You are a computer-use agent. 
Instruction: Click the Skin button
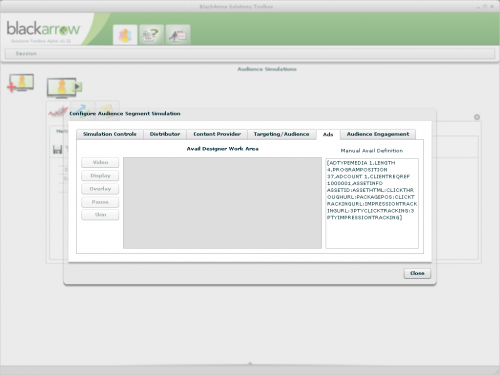(100, 215)
